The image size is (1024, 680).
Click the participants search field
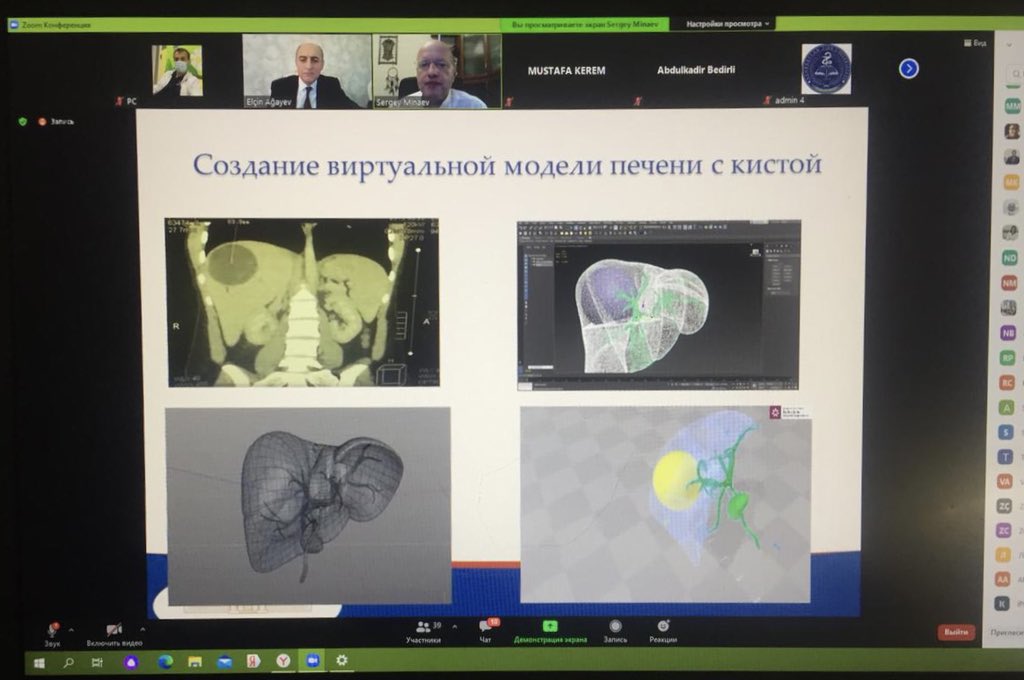(x=1014, y=74)
